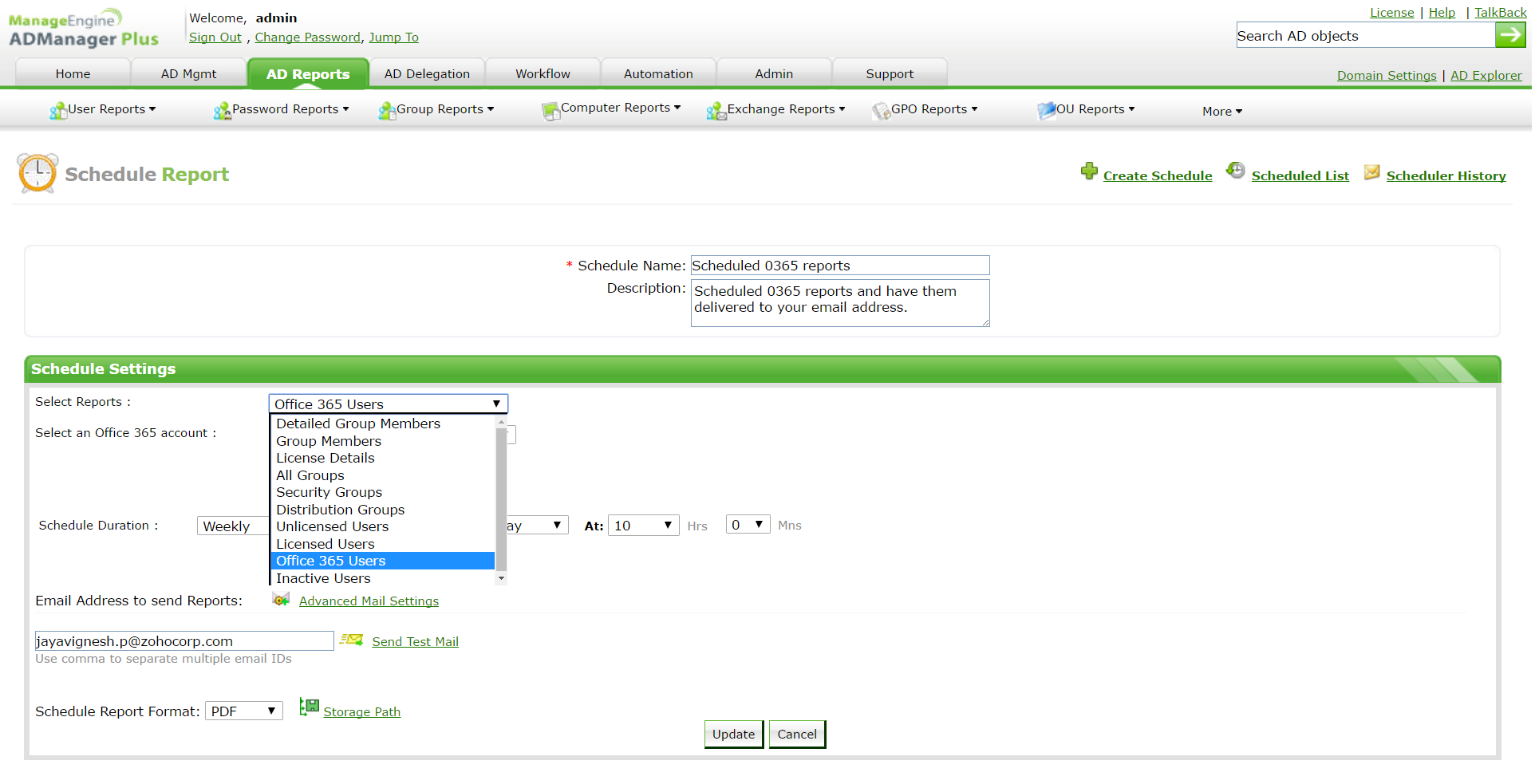Open the Support tab
This screenshot has width=1535, height=784.
click(890, 74)
